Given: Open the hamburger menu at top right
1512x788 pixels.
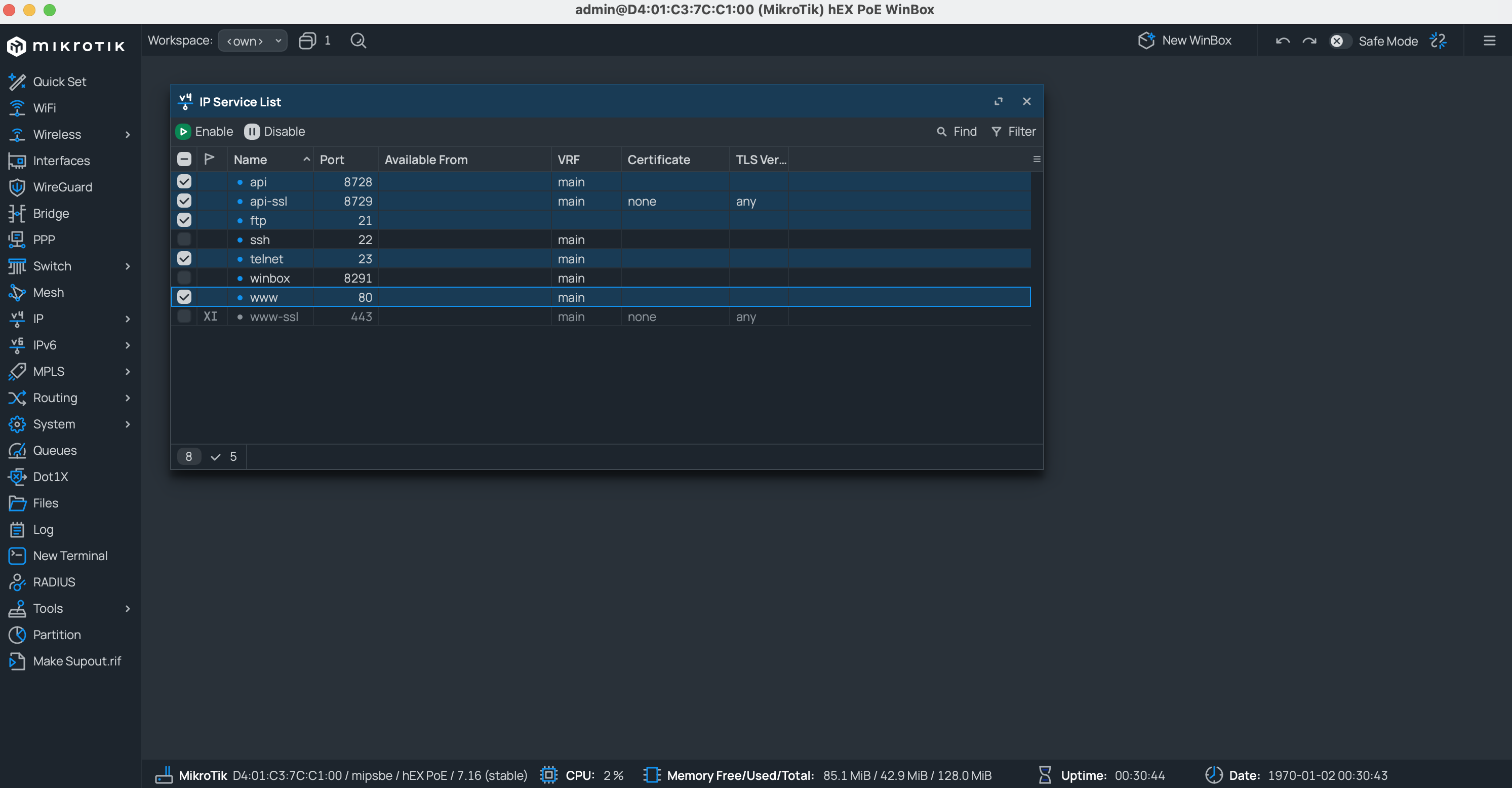Looking at the screenshot, I should click(x=1490, y=41).
